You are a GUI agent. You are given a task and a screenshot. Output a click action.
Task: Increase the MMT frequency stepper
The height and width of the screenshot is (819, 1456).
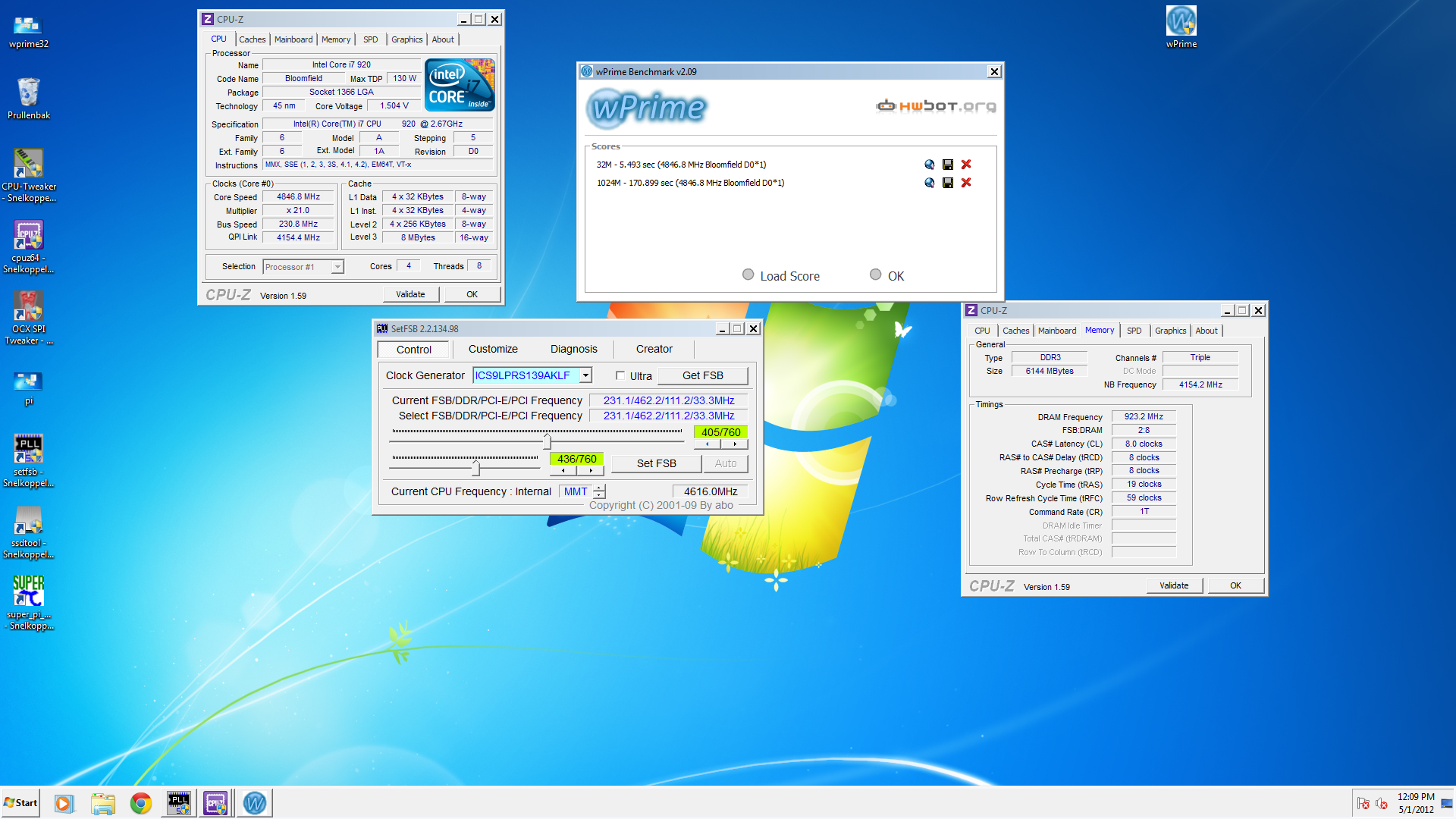(600, 488)
